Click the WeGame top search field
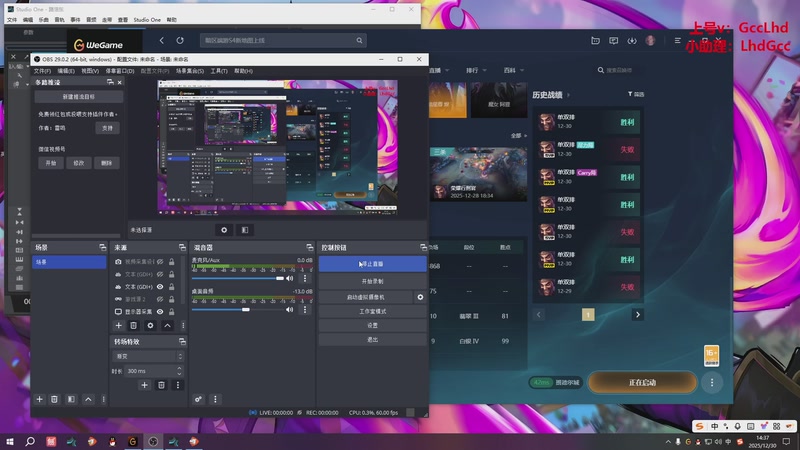This screenshot has width=800, height=450. click(283, 40)
